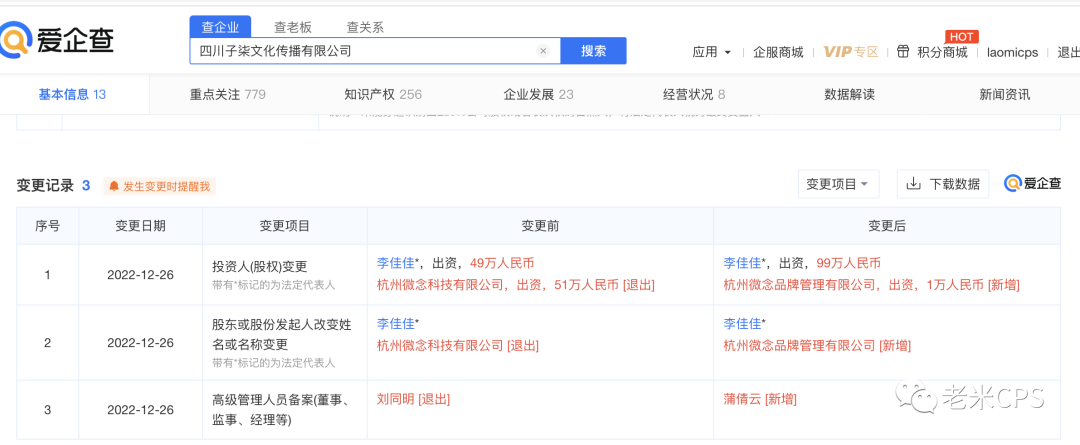
Task: Click the 变更后 column header
Action: [x=887, y=226]
